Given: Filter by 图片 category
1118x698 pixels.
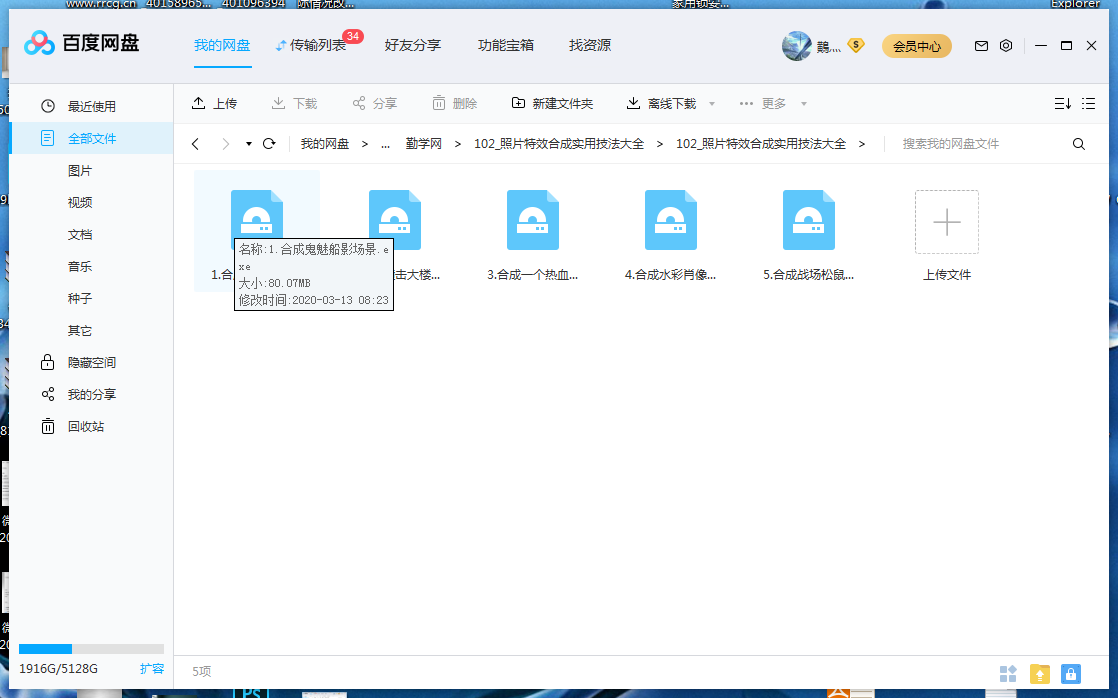Looking at the screenshot, I should tap(80, 170).
